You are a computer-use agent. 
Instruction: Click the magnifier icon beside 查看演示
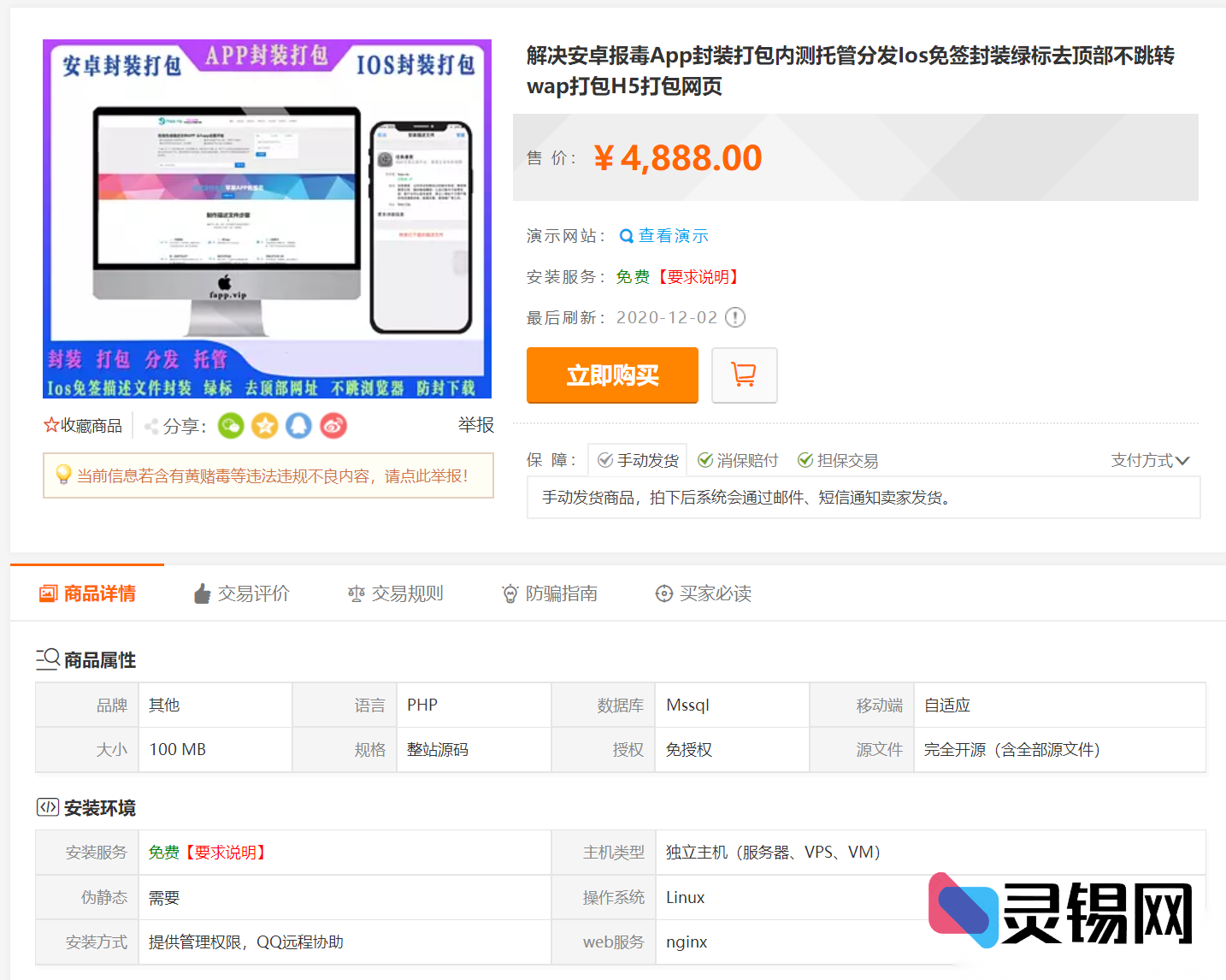(626, 236)
